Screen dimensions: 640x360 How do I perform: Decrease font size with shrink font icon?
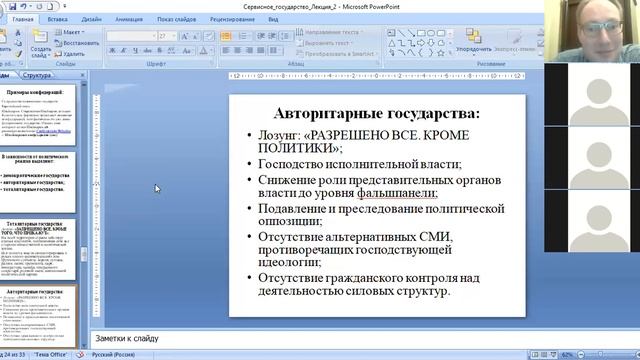[x=196, y=36]
